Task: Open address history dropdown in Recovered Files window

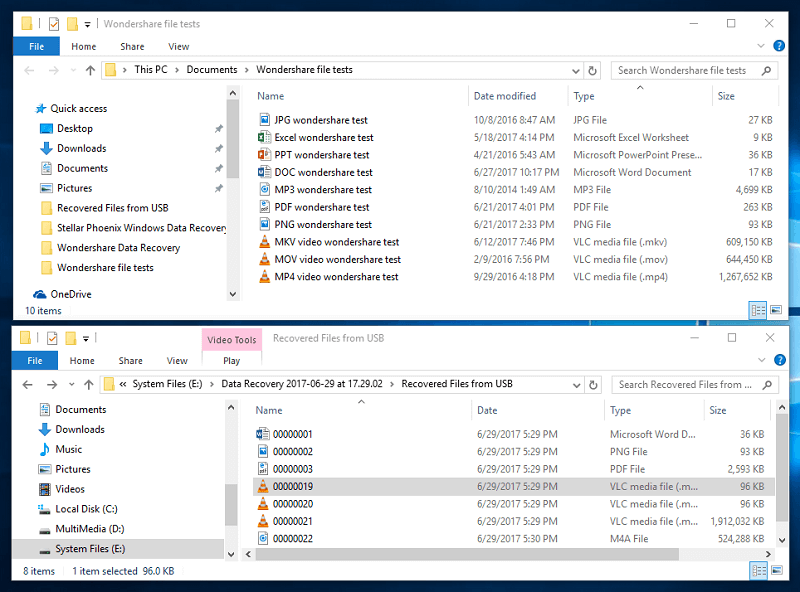Action: click(x=577, y=385)
